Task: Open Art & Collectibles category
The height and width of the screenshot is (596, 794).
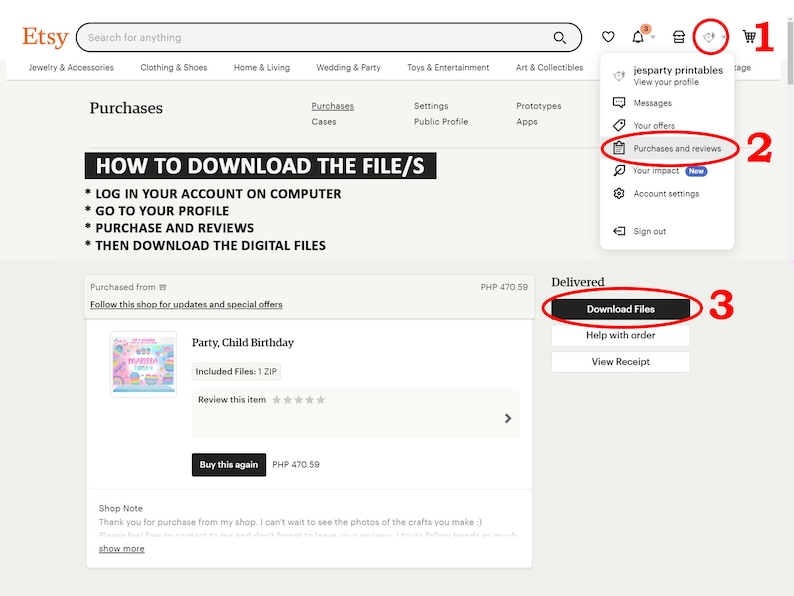Action: [x=549, y=67]
